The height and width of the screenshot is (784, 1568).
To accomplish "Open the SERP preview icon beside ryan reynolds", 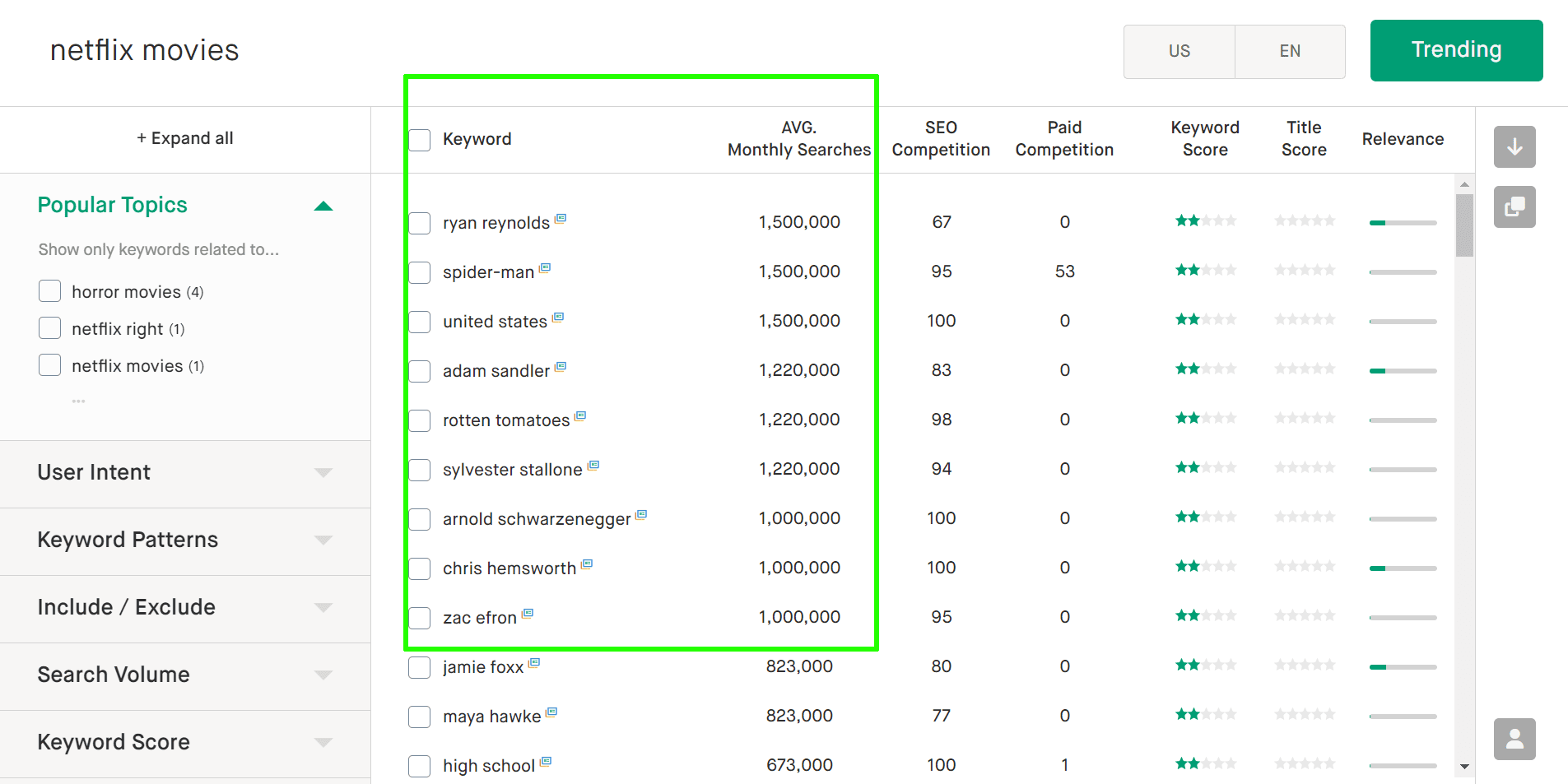I will point(561,217).
